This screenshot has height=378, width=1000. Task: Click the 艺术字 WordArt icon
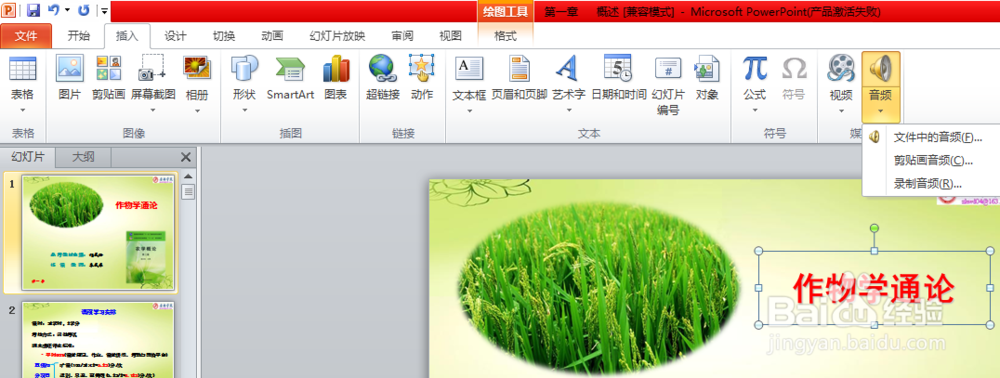click(x=566, y=68)
